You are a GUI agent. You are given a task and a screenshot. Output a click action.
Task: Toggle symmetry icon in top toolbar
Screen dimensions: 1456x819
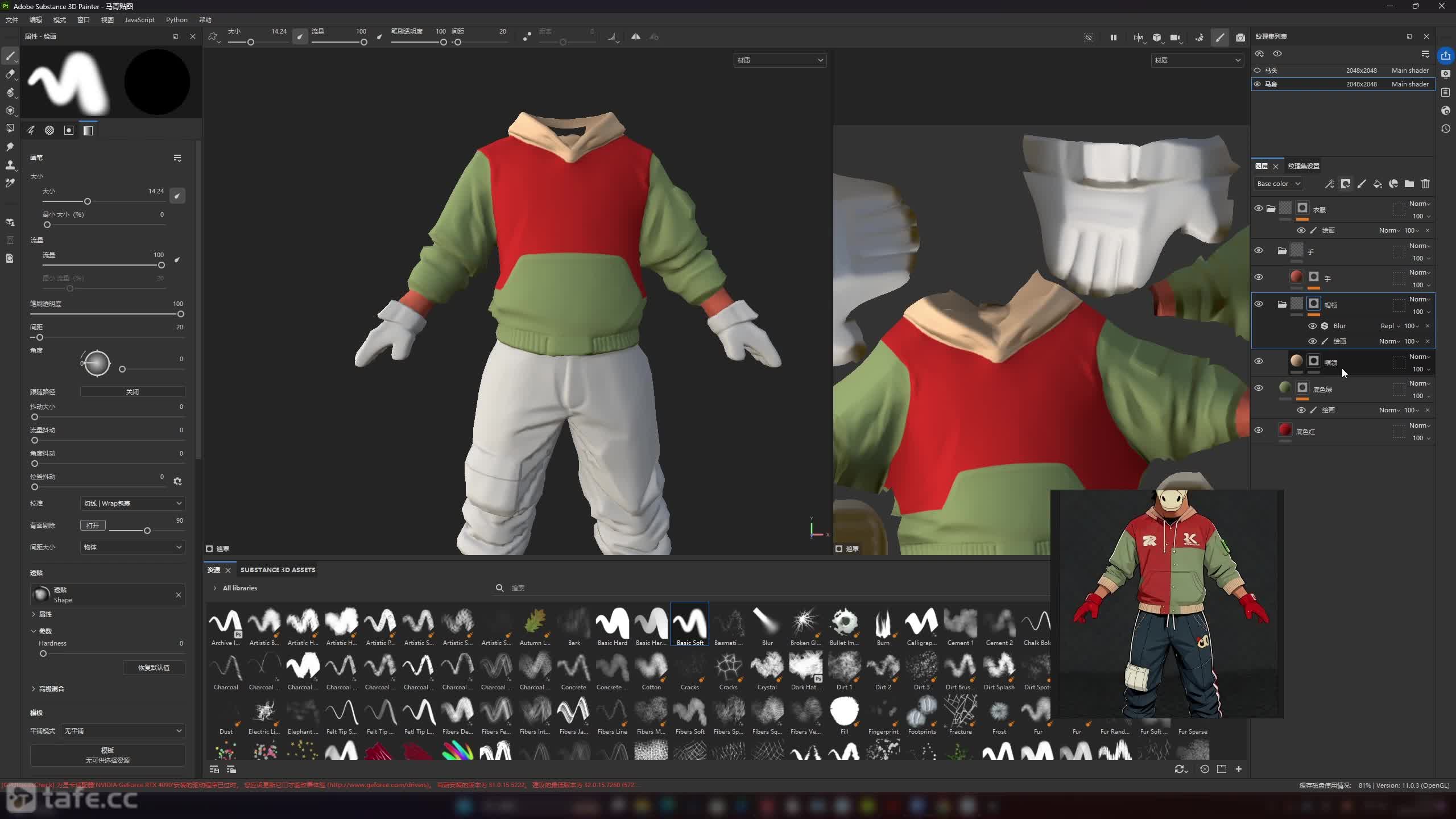click(x=636, y=37)
